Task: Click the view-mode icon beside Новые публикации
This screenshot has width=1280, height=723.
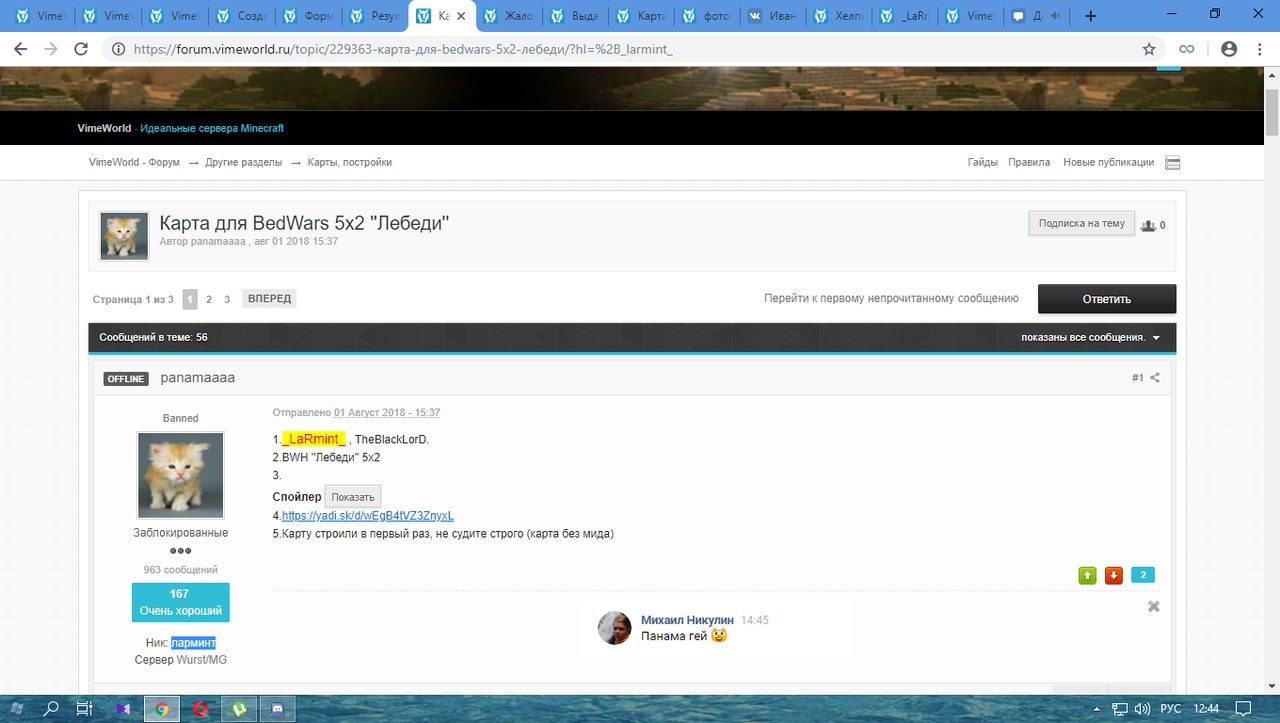Action: (1173, 163)
